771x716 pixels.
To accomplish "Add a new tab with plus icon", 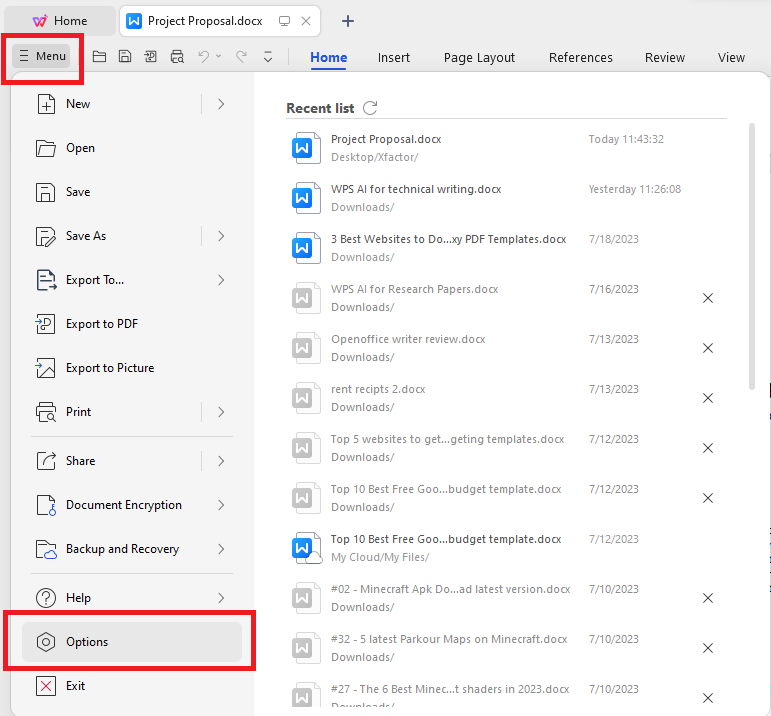I will (348, 21).
